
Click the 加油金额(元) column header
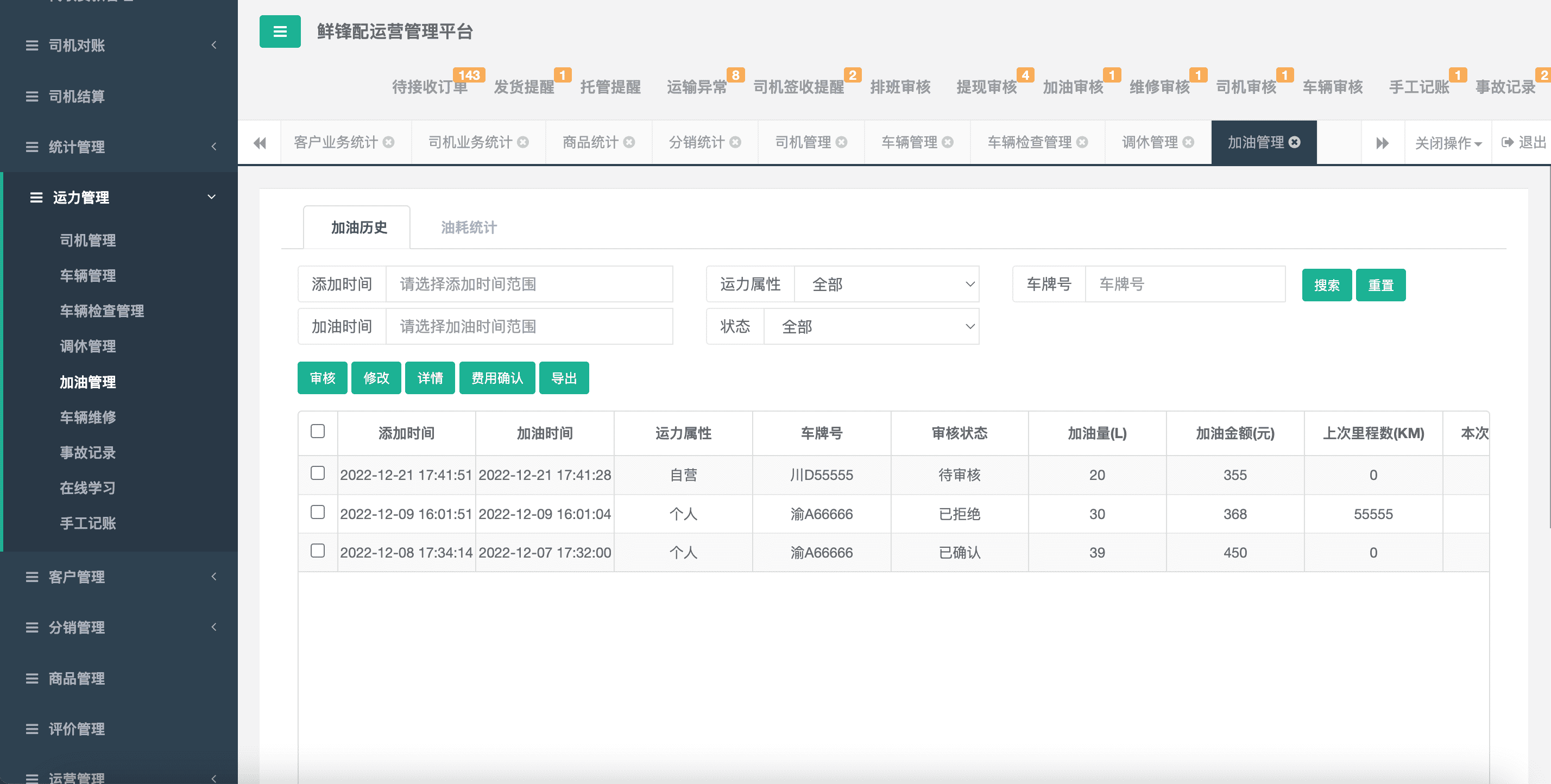(1235, 434)
